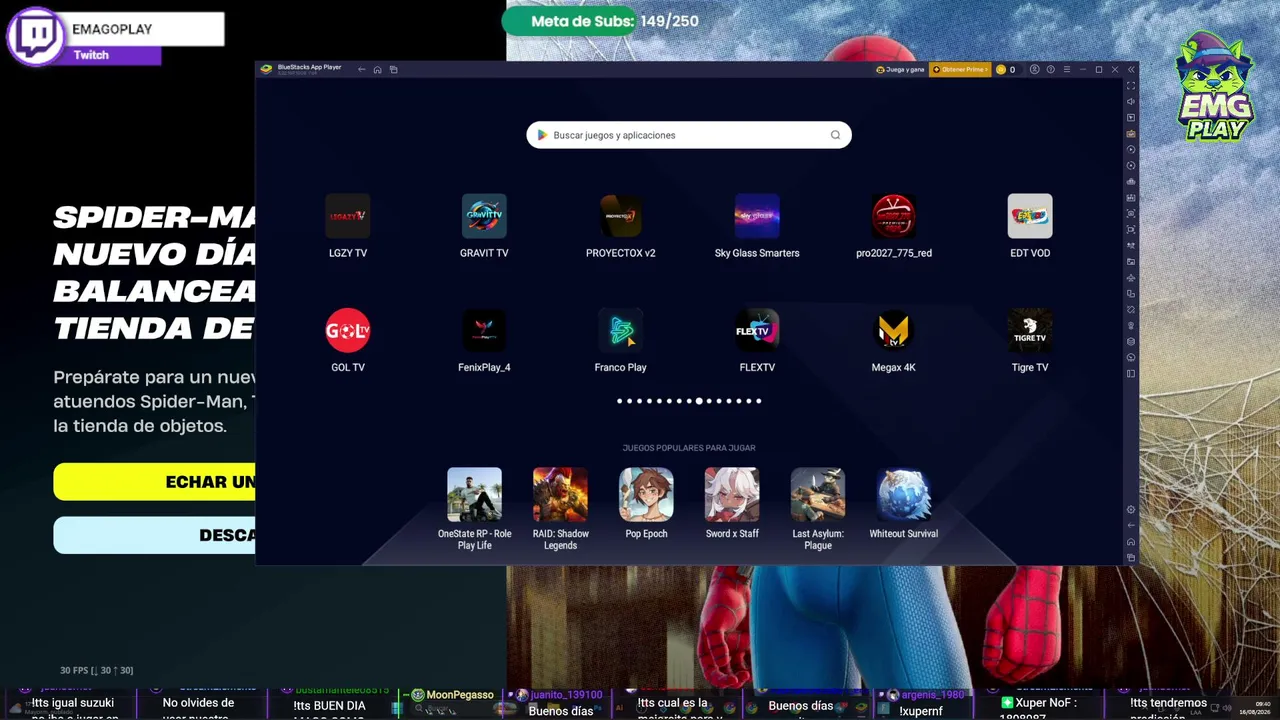1280x720 pixels.
Task: Open the pro2027_775_red app
Action: coord(894,216)
